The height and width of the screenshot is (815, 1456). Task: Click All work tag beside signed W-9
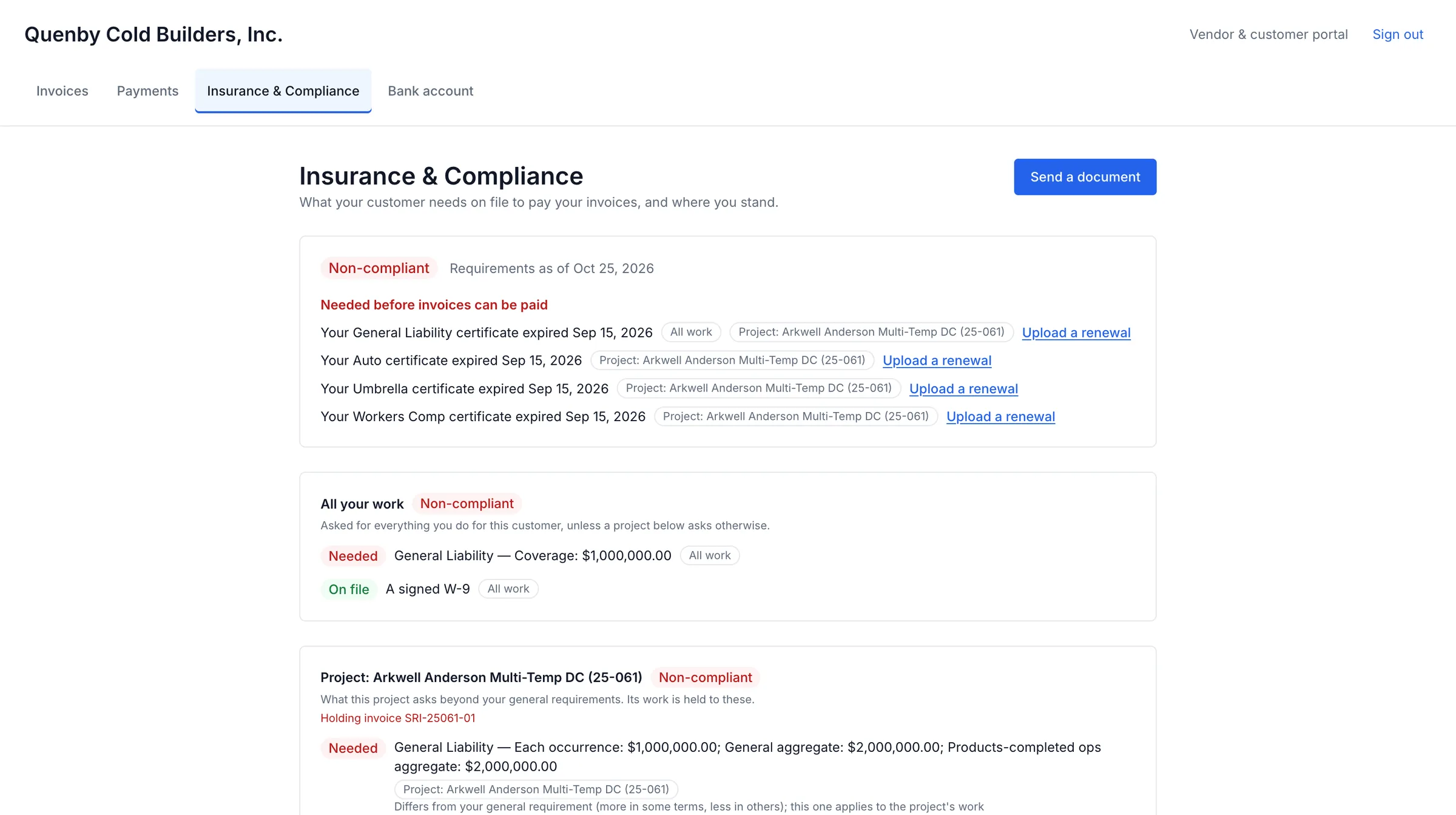pos(508,589)
